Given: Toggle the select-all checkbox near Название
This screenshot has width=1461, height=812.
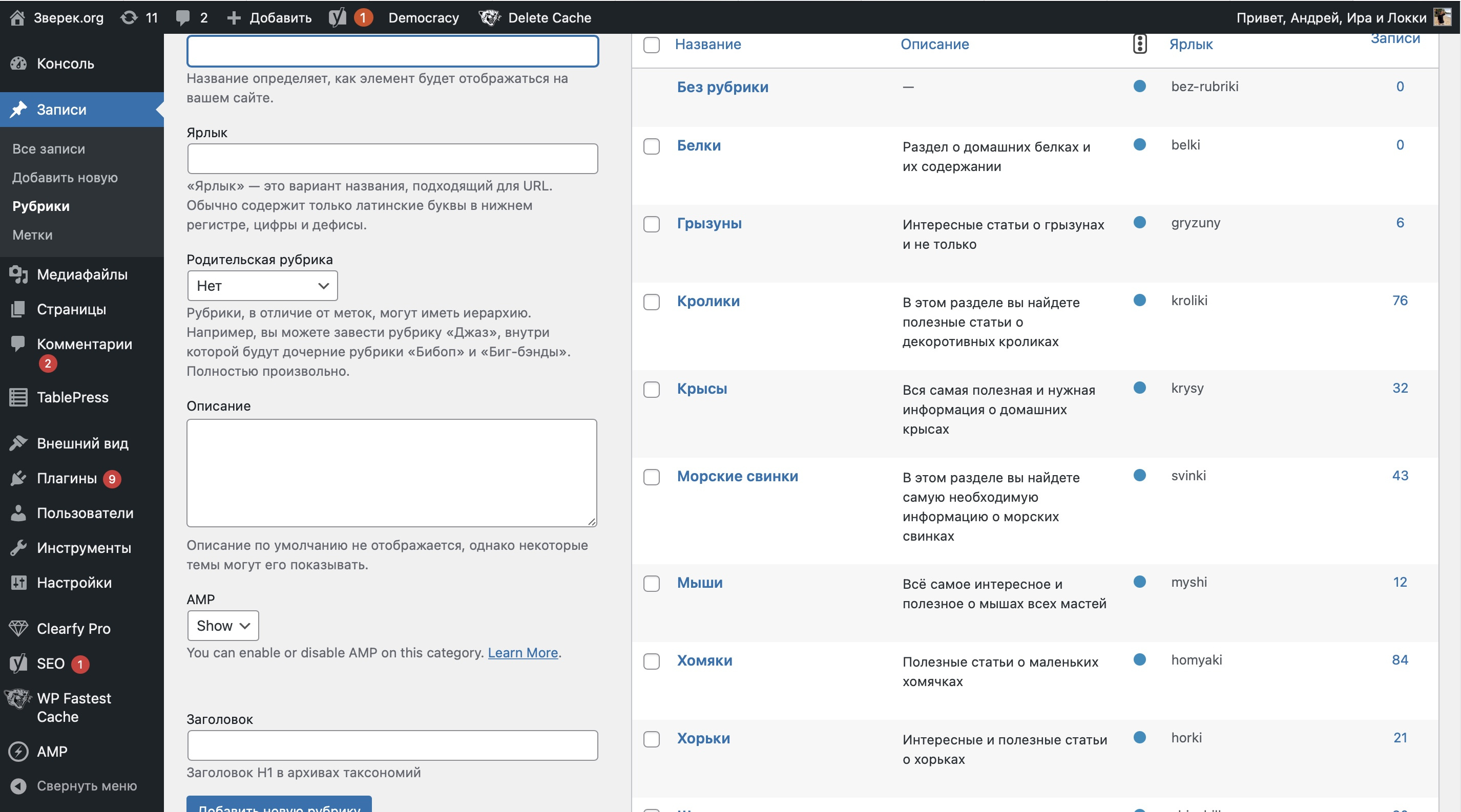Looking at the screenshot, I should click(652, 45).
